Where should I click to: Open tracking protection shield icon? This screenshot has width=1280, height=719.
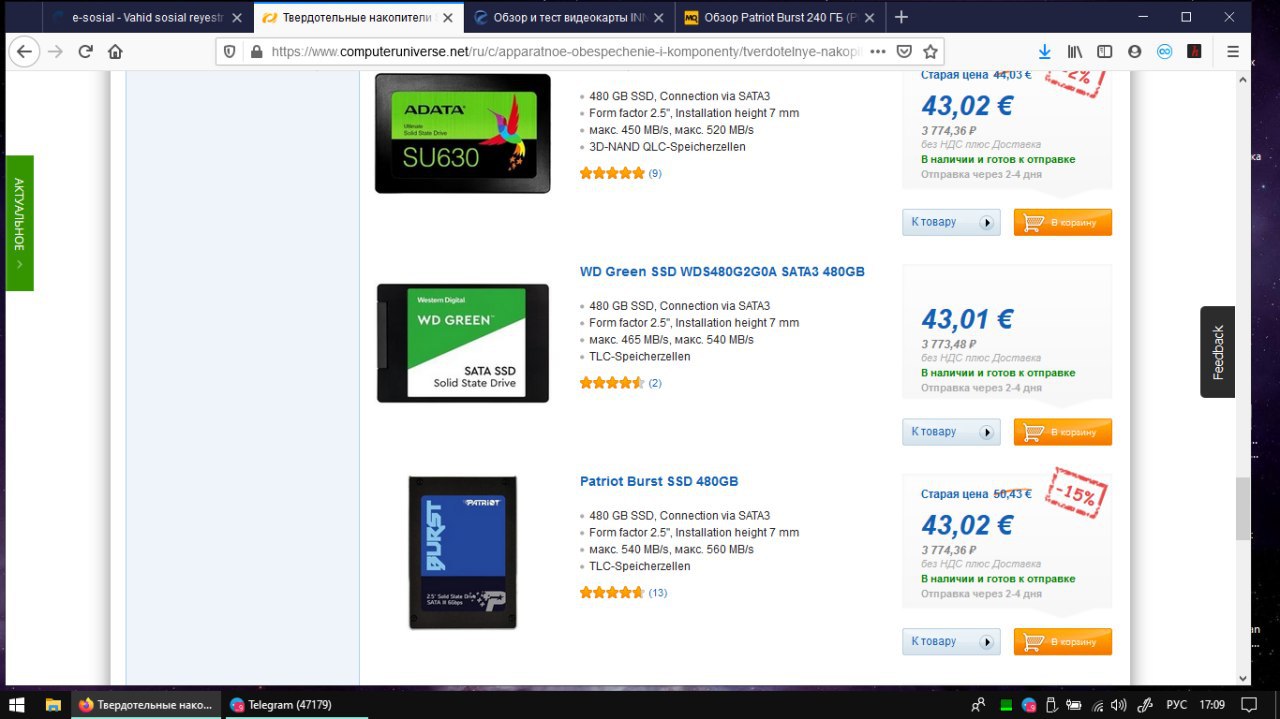tap(230, 52)
